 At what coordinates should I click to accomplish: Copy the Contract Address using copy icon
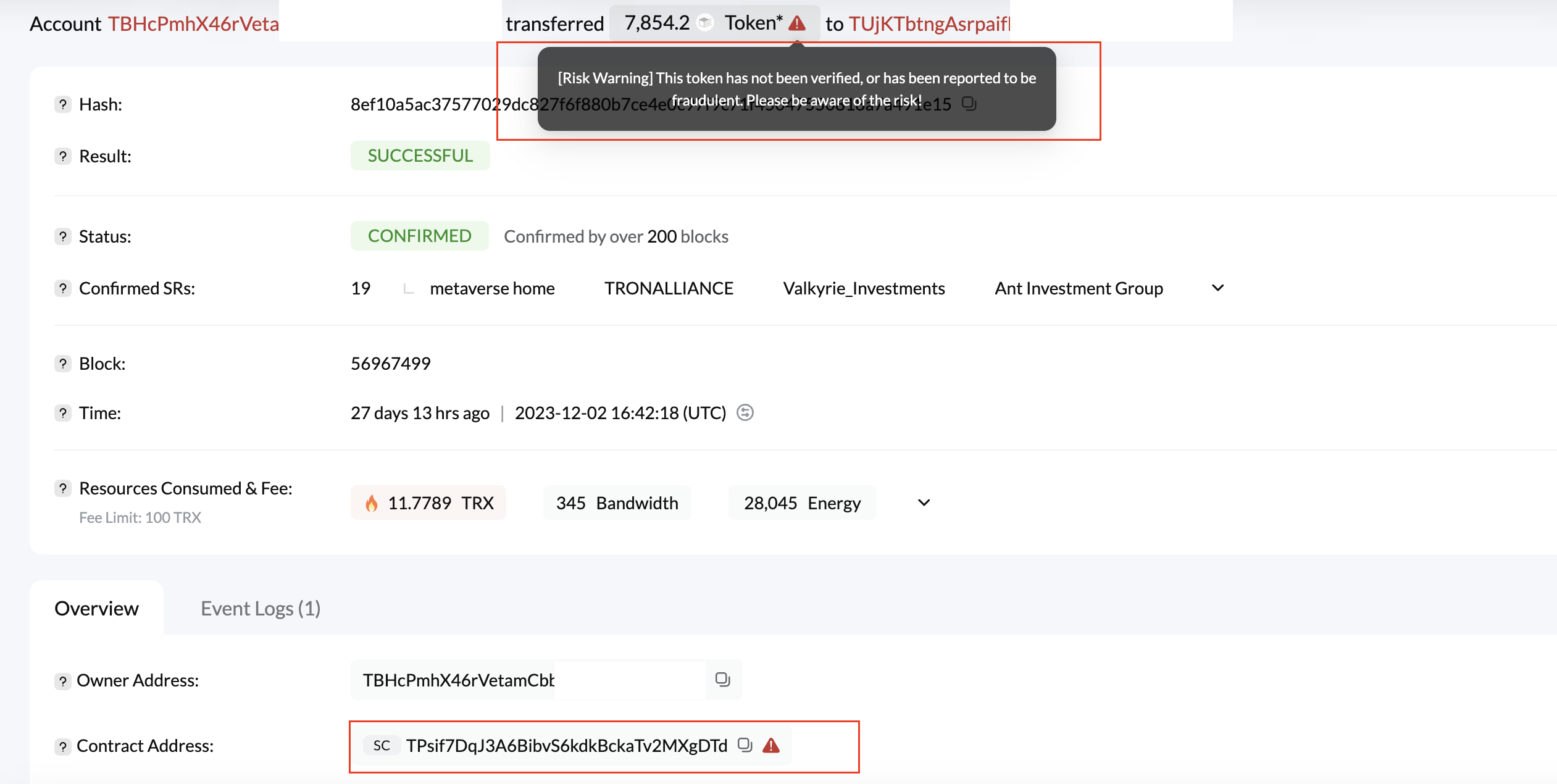tap(745, 745)
